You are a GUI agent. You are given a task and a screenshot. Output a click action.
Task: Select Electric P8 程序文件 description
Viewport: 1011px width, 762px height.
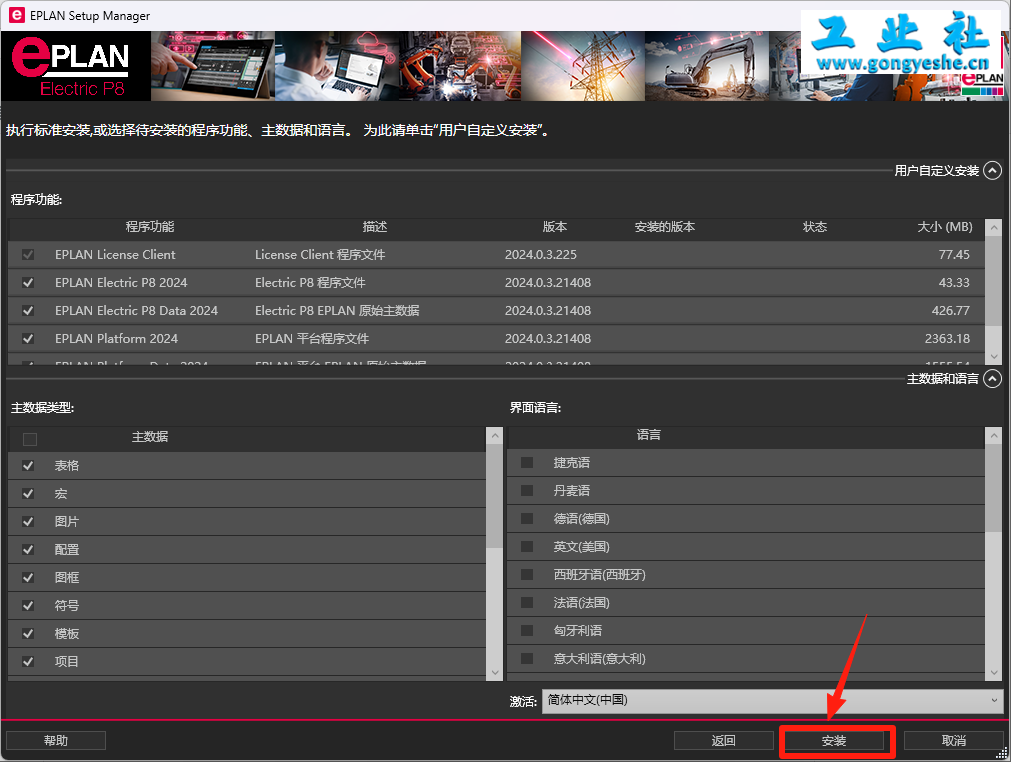[x=310, y=282]
